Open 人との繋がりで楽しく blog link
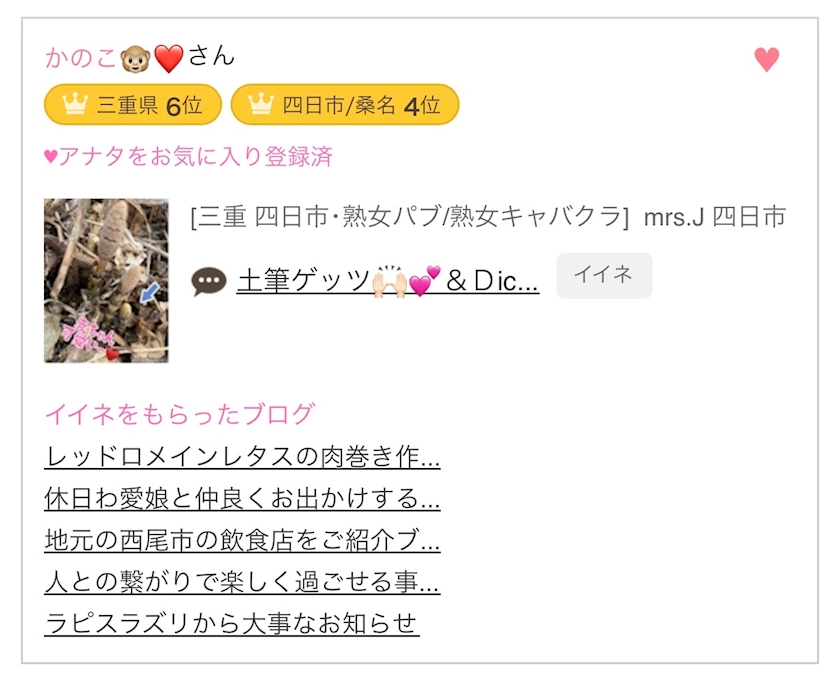 (242, 582)
